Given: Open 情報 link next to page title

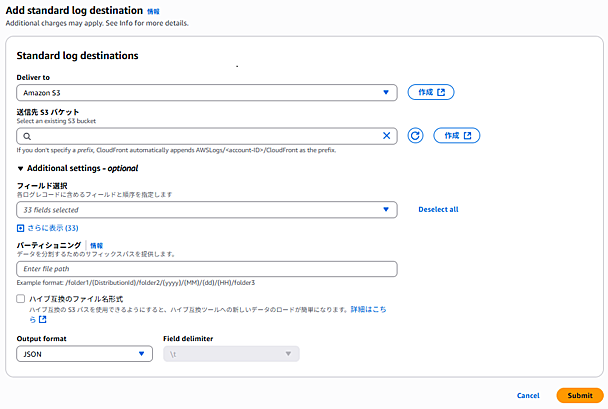Looking at the screenshot, I should (153, 10).
